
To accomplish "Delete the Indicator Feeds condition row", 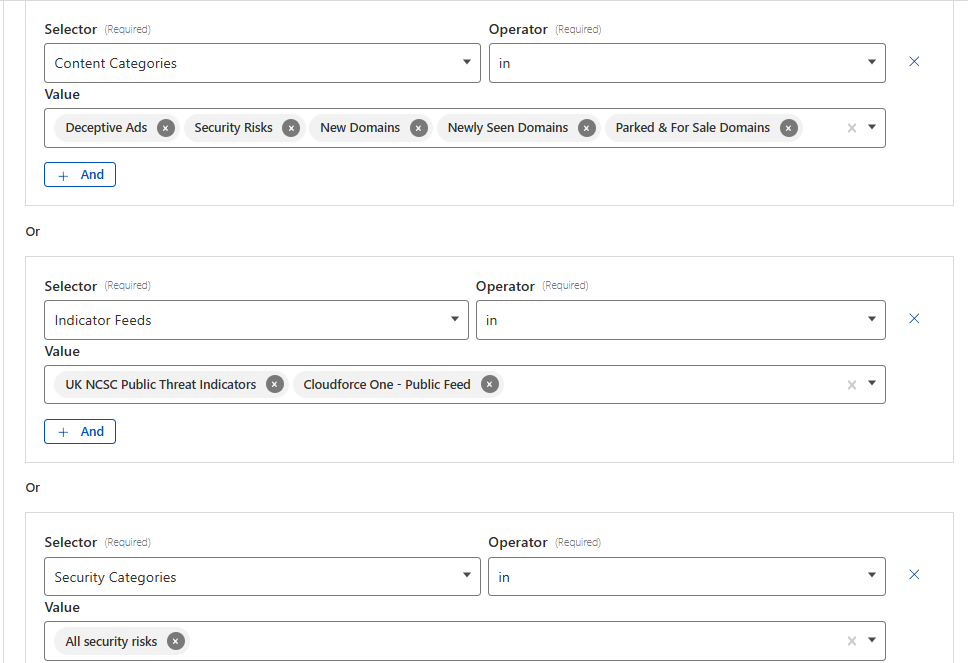I will (x=914, y=319).
